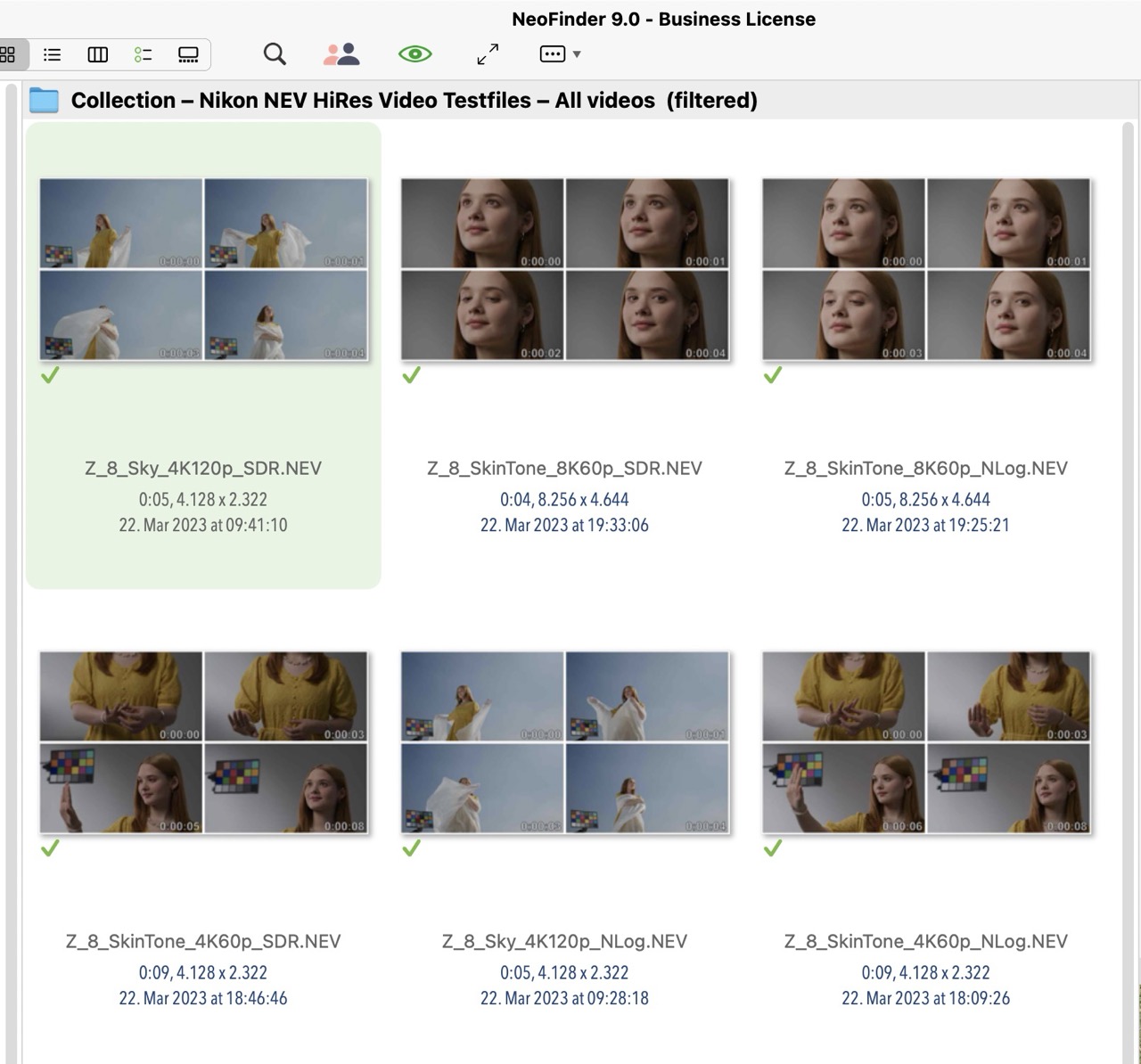Click the filename Z_8_SkinTone_8K60p_NLog.NEV

[x=926, y=467]
